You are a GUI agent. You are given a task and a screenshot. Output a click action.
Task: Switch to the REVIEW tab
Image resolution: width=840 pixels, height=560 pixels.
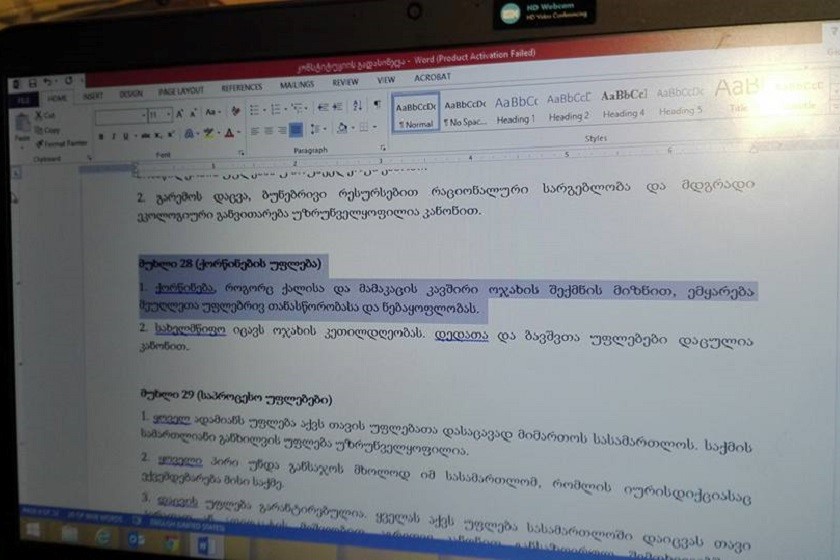pyautogui.click(x=345, y=83)
